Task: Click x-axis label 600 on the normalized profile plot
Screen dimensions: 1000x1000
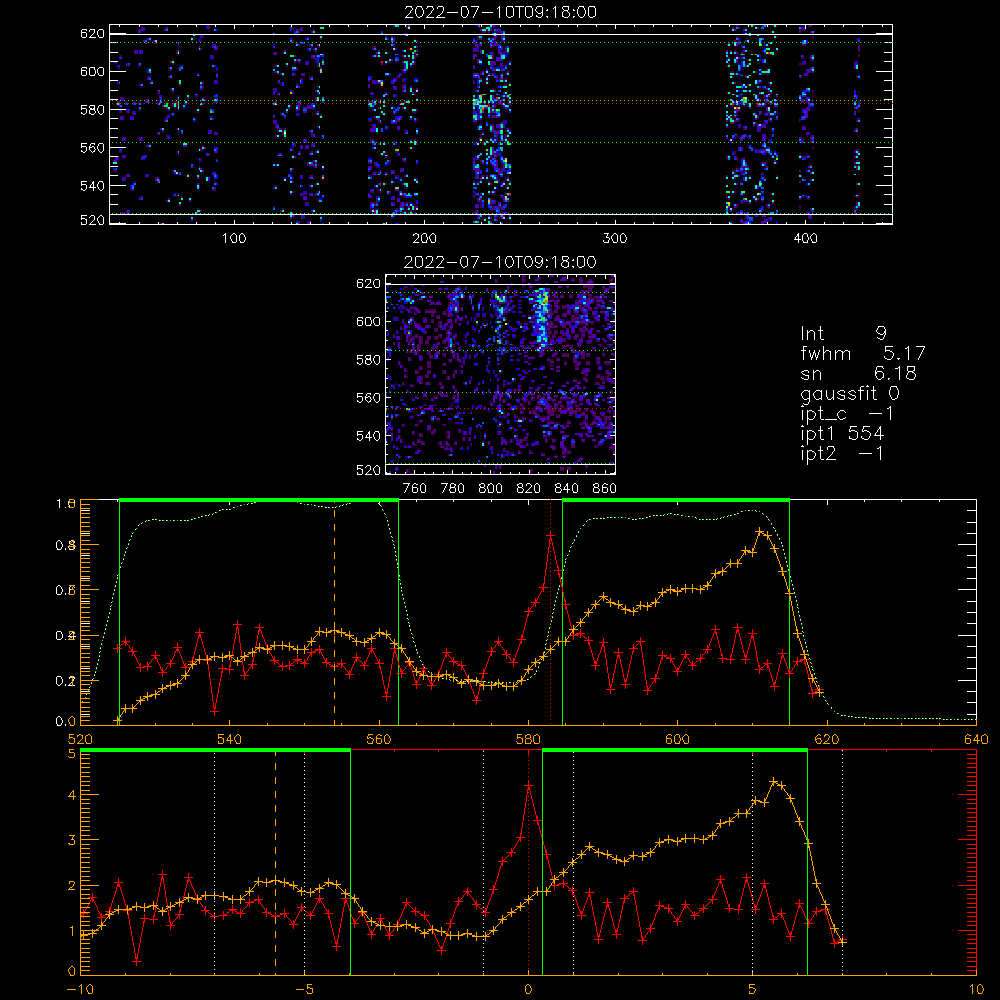Action: pos(677,739)
